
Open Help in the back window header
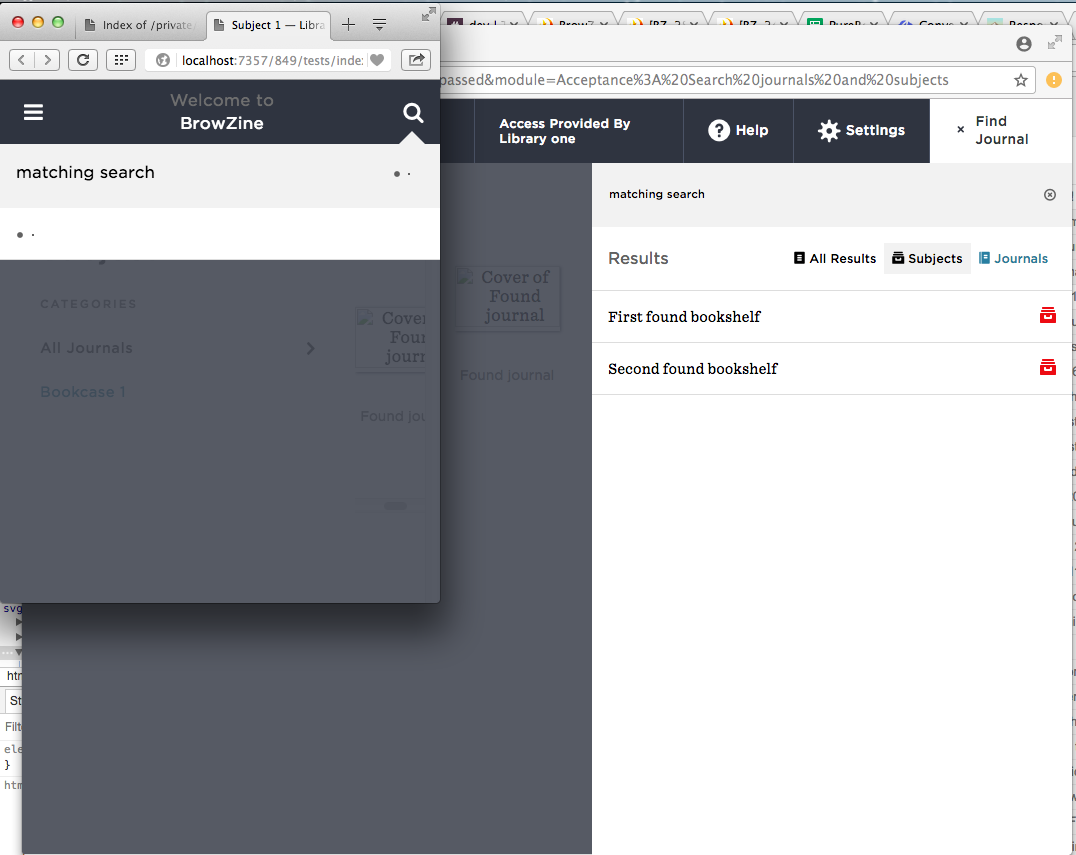tap(738, 130)
